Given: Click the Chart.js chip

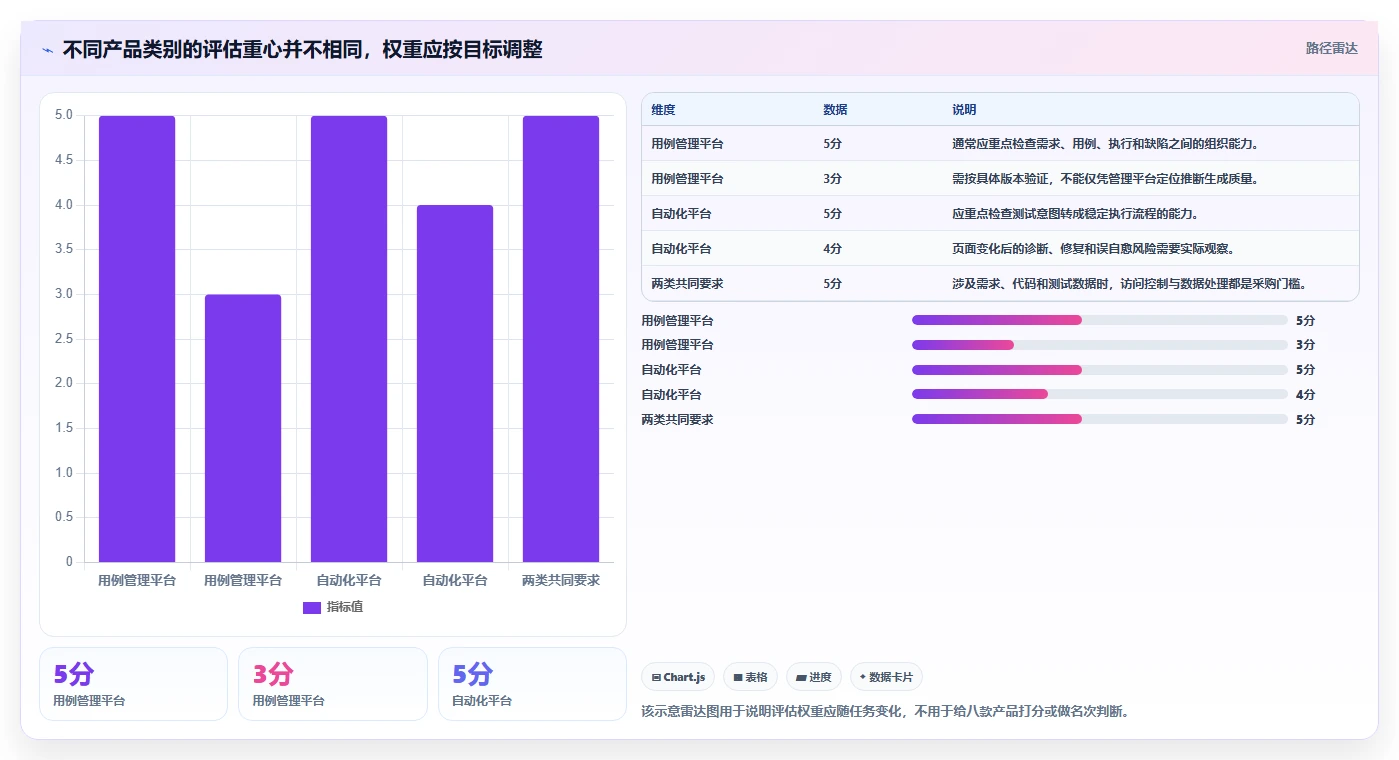Looking at the screenshot, I should click(x=678, y=677).
